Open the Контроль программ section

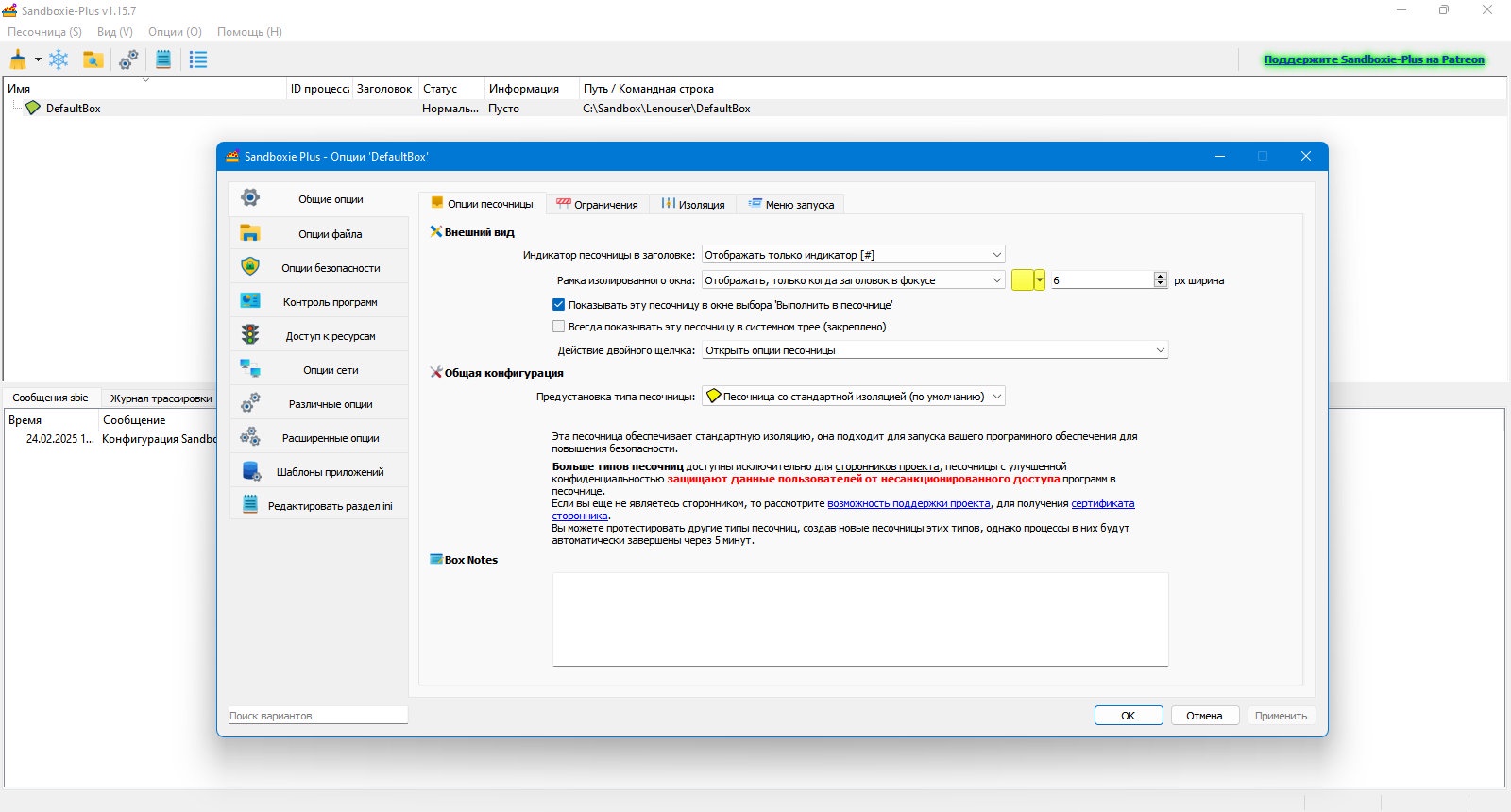pos(318,301)
